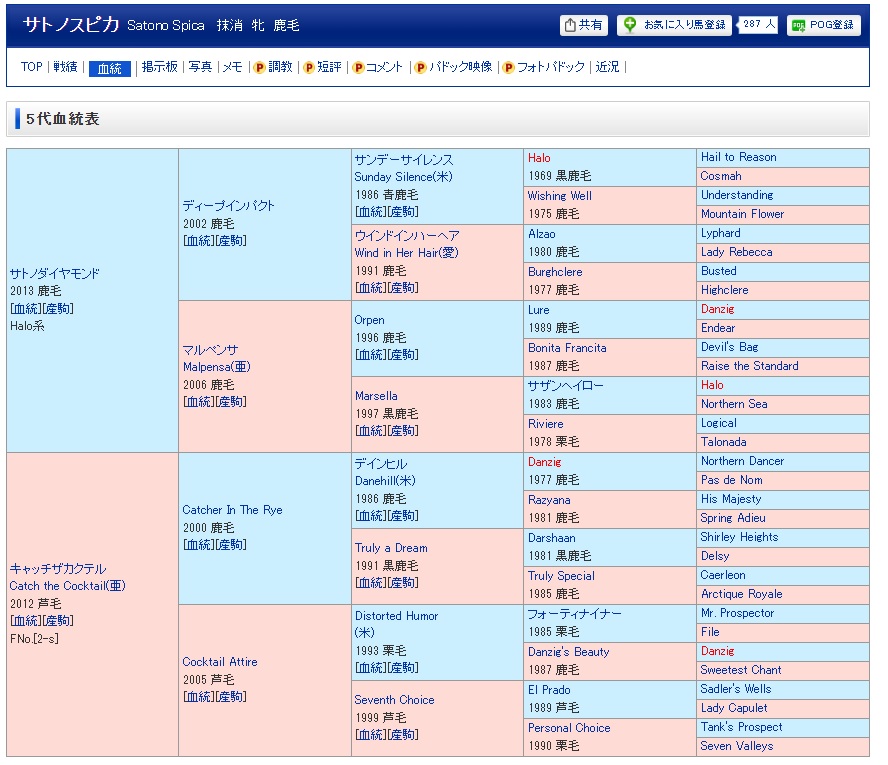Go to the 近況 tab
Image resolution: width=888 pixels, height=765 pixels.
tap(607, 67)
